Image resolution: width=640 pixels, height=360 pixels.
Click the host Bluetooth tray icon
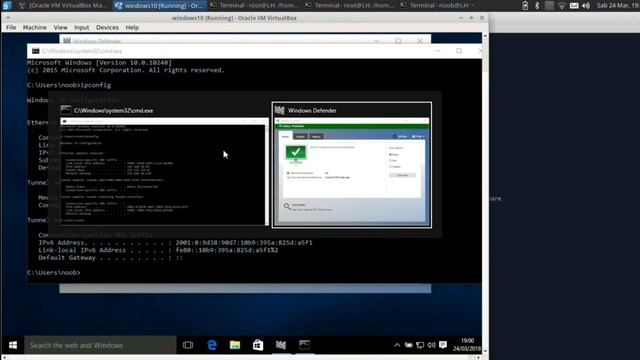pyautogui.click(x=537, y=5)
